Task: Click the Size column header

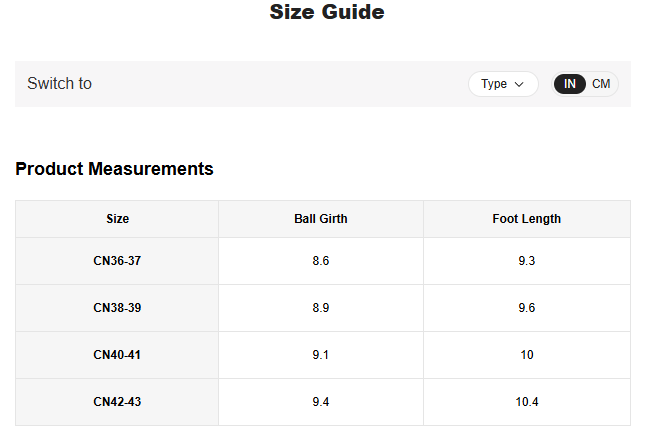Action: [x=117, y=219]
